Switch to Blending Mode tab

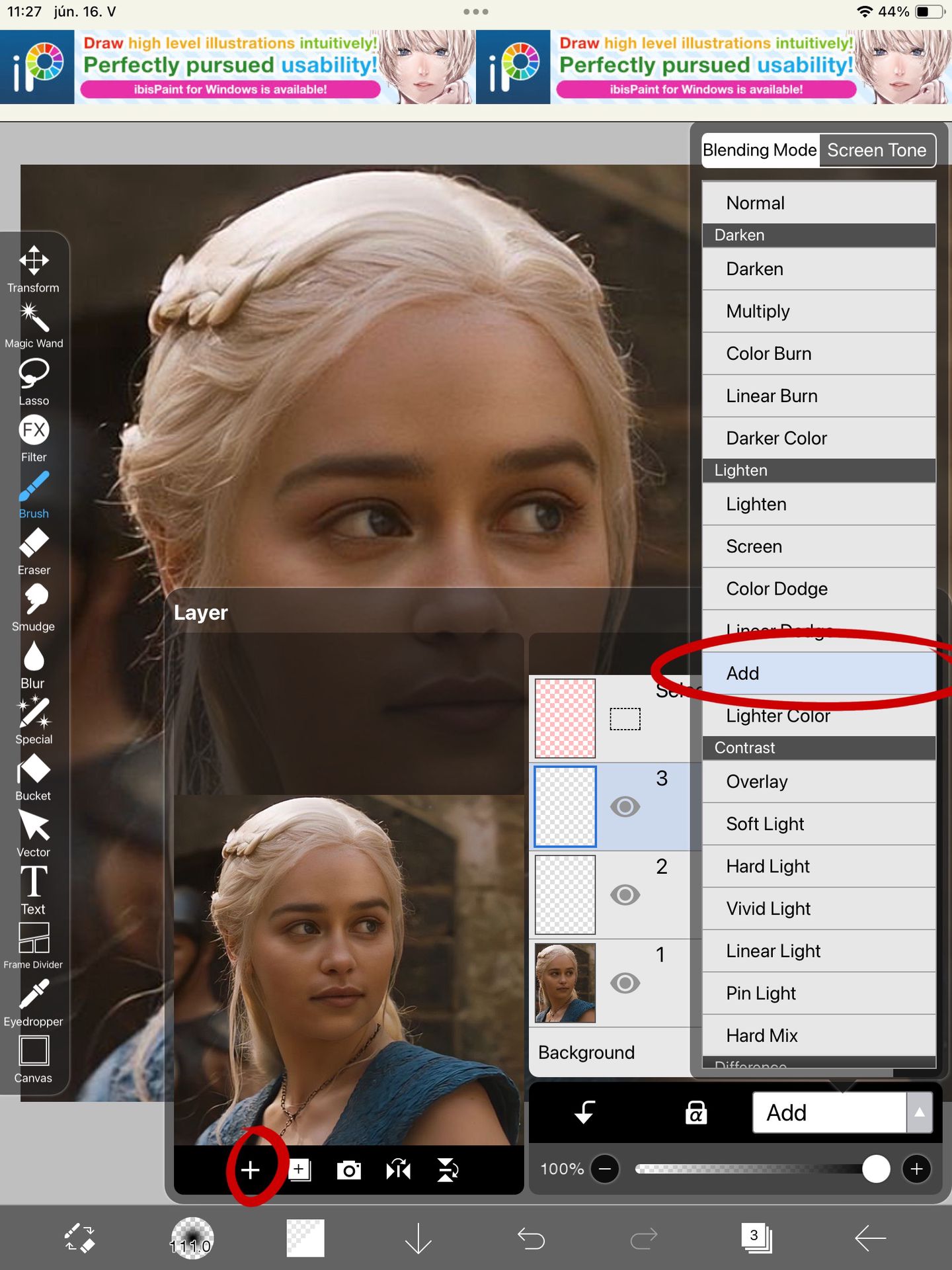pyautogui.click(x=760, y=150)
